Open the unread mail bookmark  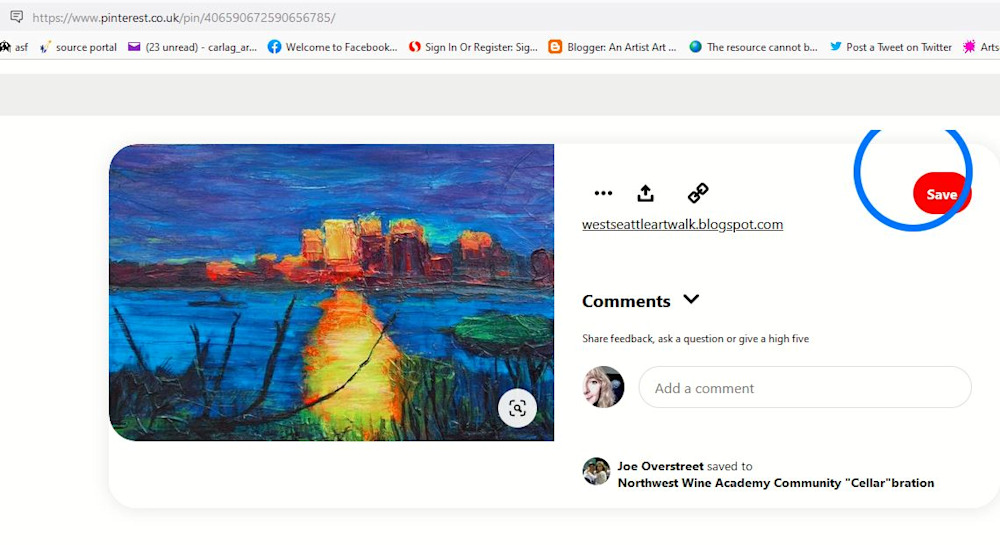pos(192,47)
